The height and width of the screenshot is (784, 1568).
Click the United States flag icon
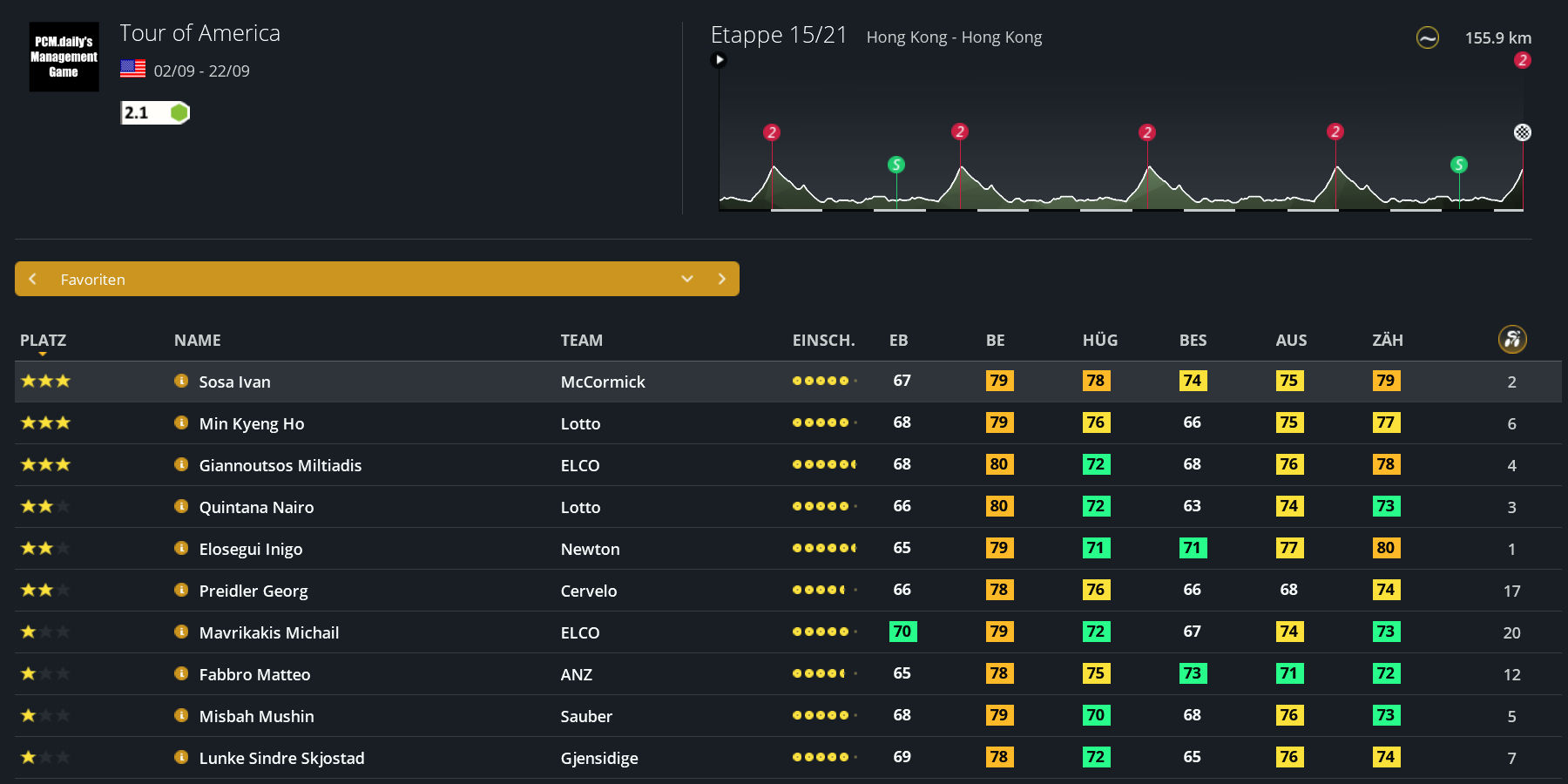click(x=132, y=70)
